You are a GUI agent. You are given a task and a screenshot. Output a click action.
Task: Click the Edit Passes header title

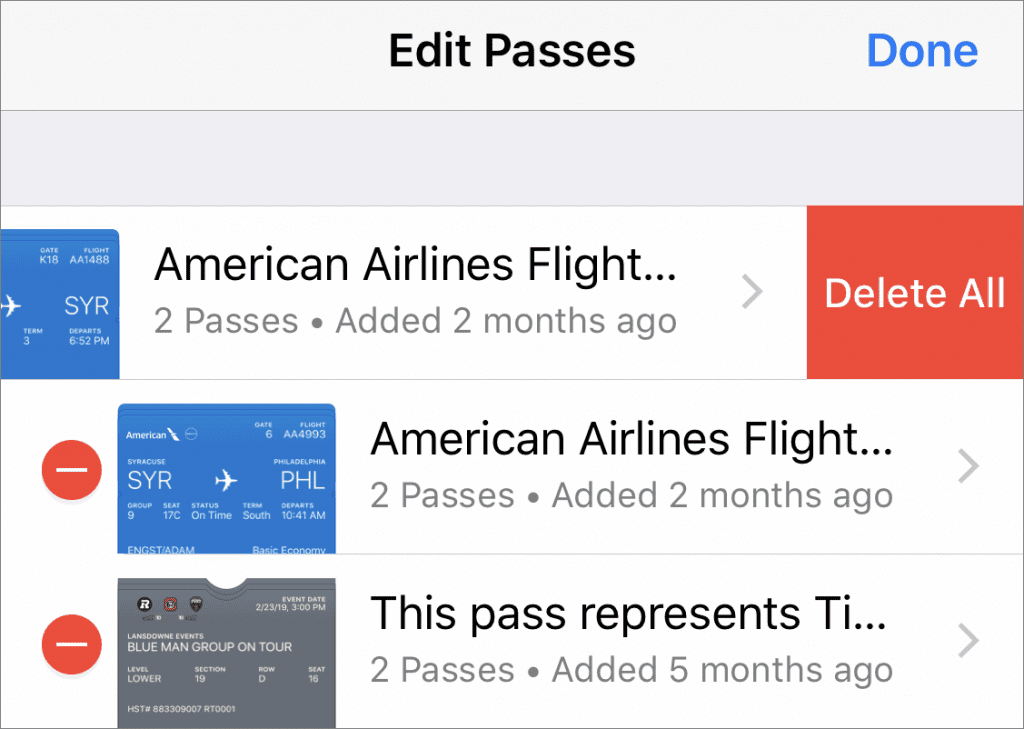coord(511,51)
